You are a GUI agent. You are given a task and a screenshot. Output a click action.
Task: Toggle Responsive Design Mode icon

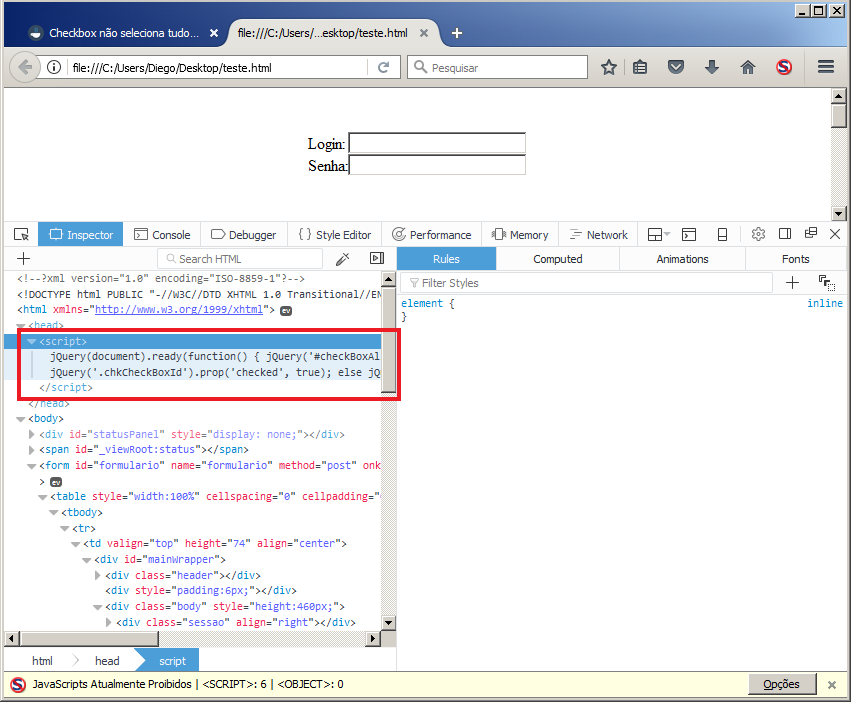[722, 235]
